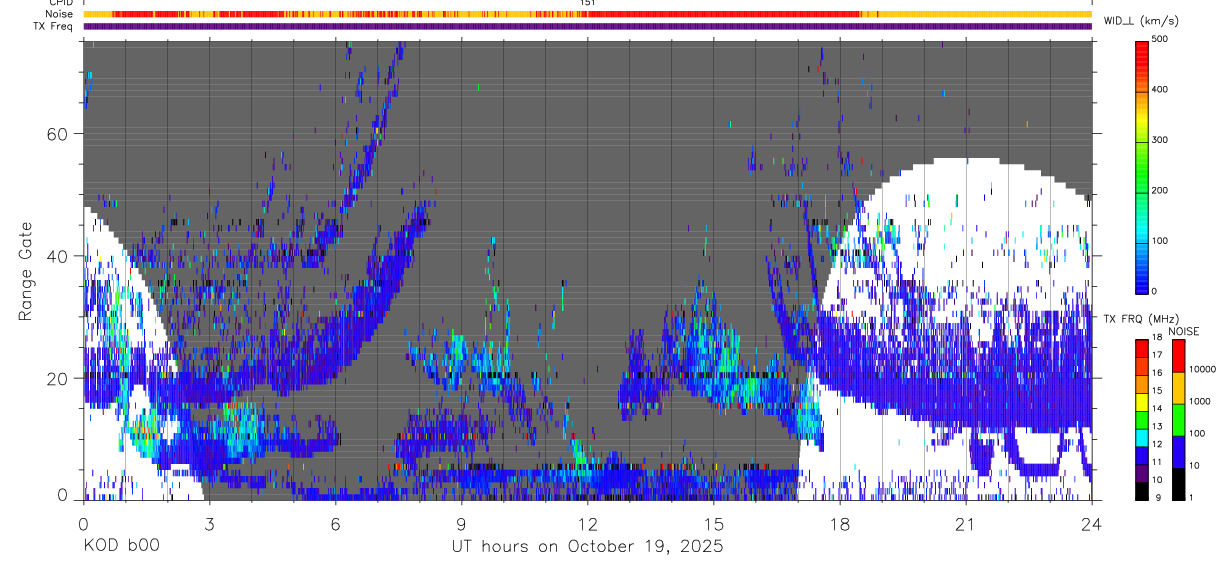Click the 100 value on noise scale
Viewport: 1228px width, 567px height.
point(1197,433)
